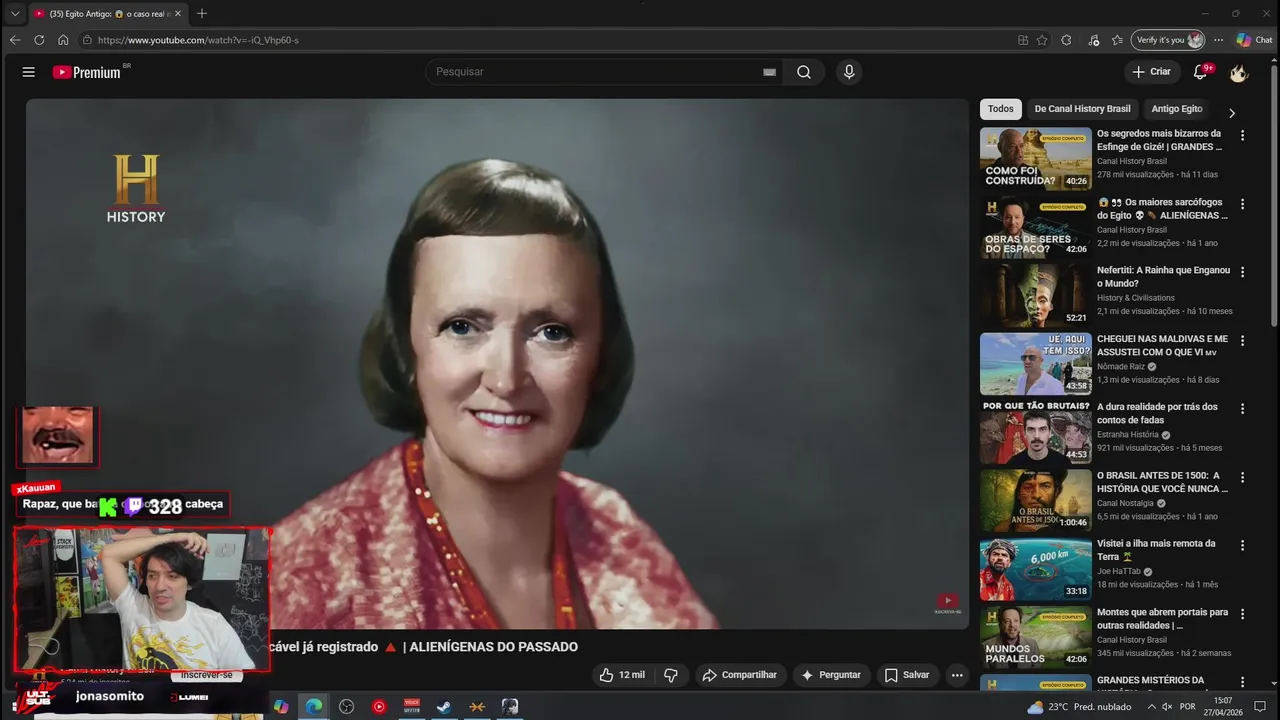1280x720 pixels.
Task: Open options for Nefertiti video
Action: point(1243,272)
